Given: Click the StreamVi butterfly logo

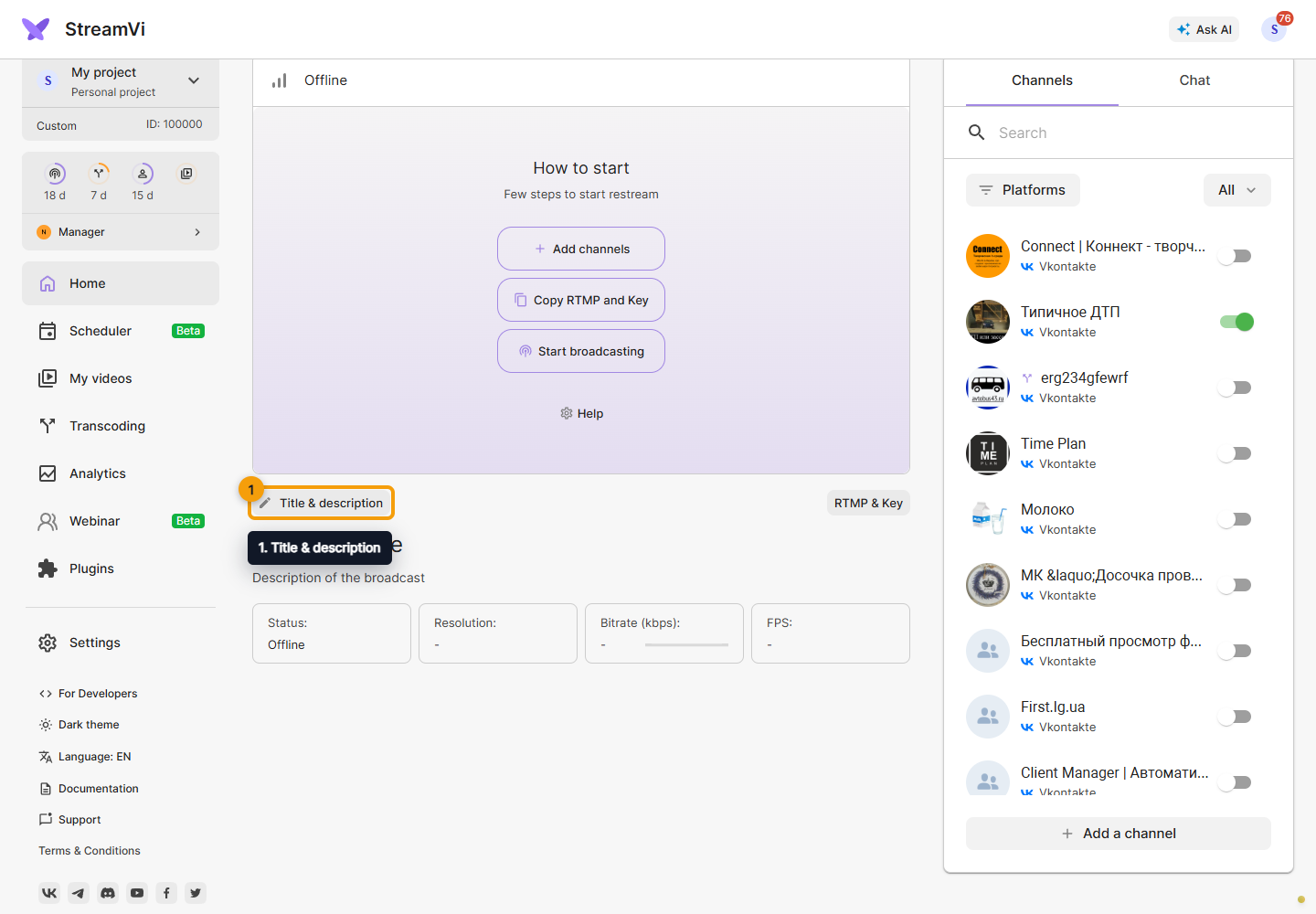Looking at the screenshot, I should click(36, 29).
